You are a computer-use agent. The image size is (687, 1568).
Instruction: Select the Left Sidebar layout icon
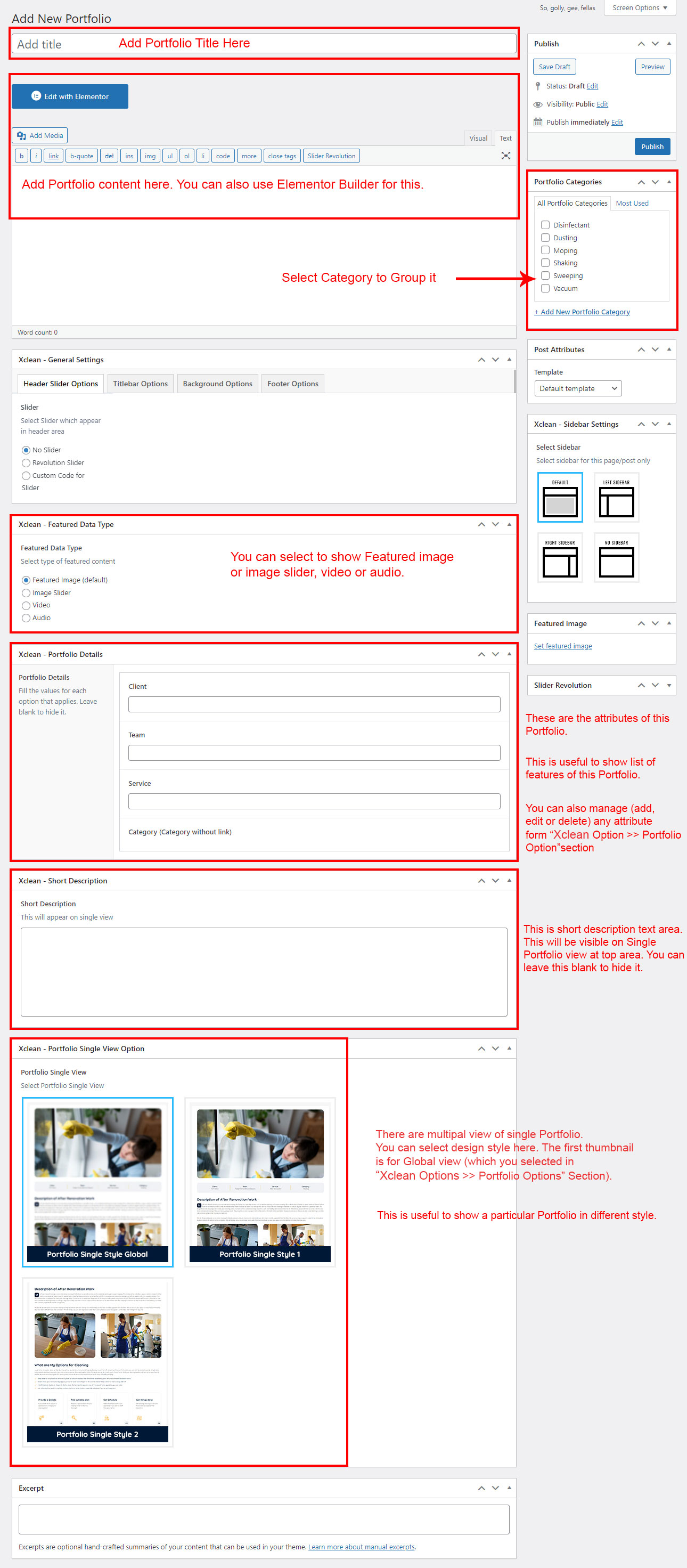(616, 497)
